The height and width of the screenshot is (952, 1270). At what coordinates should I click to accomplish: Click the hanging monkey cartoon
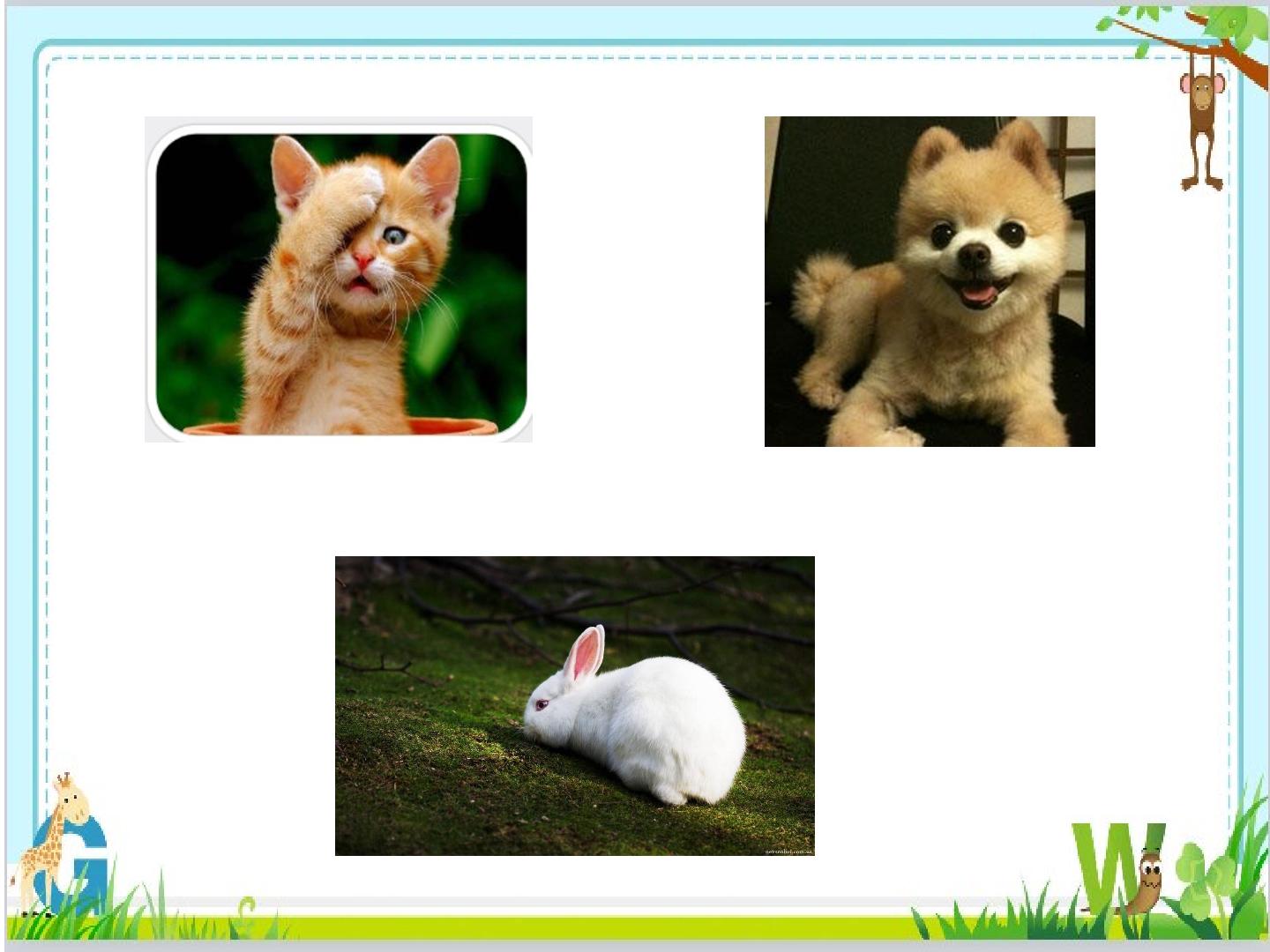[1203, 124]
